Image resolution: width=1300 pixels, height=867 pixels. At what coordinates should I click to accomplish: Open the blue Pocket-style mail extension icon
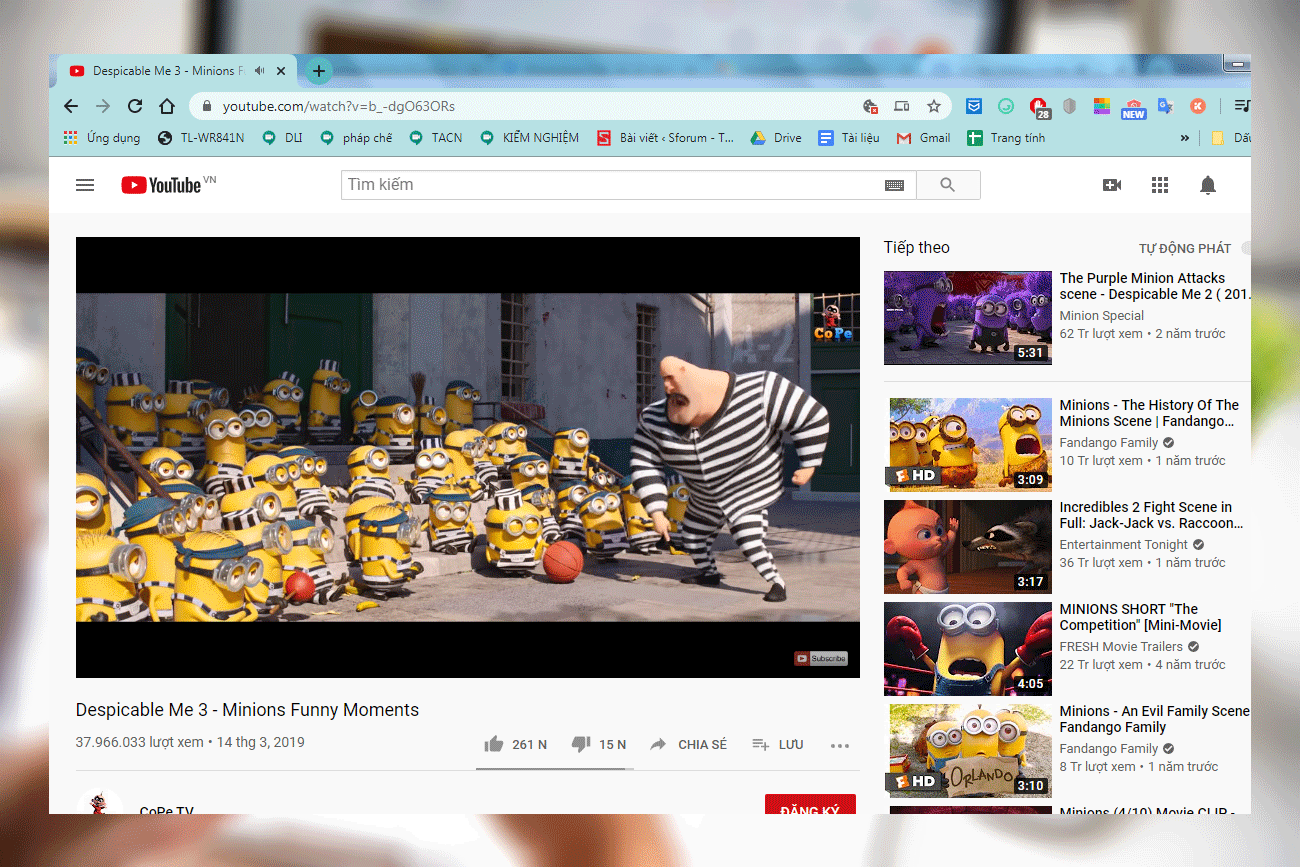(x=974, y=106)
